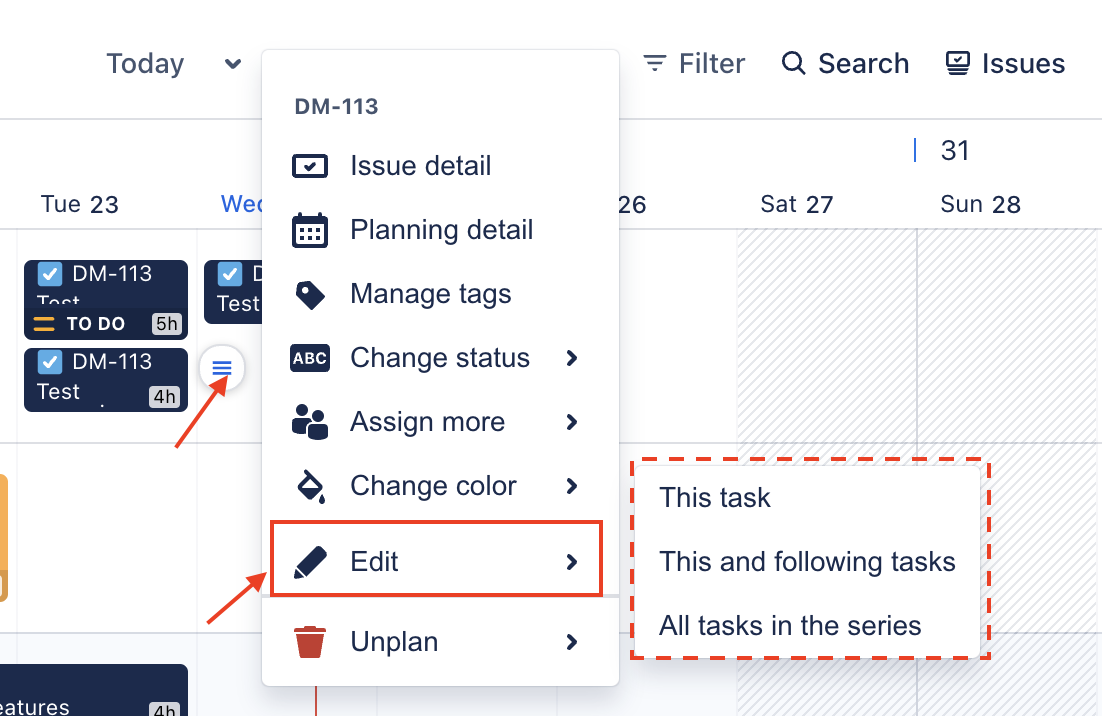1102x716 pixels.
Task: Click the Assign more people icon
Action: click(310, 422)
